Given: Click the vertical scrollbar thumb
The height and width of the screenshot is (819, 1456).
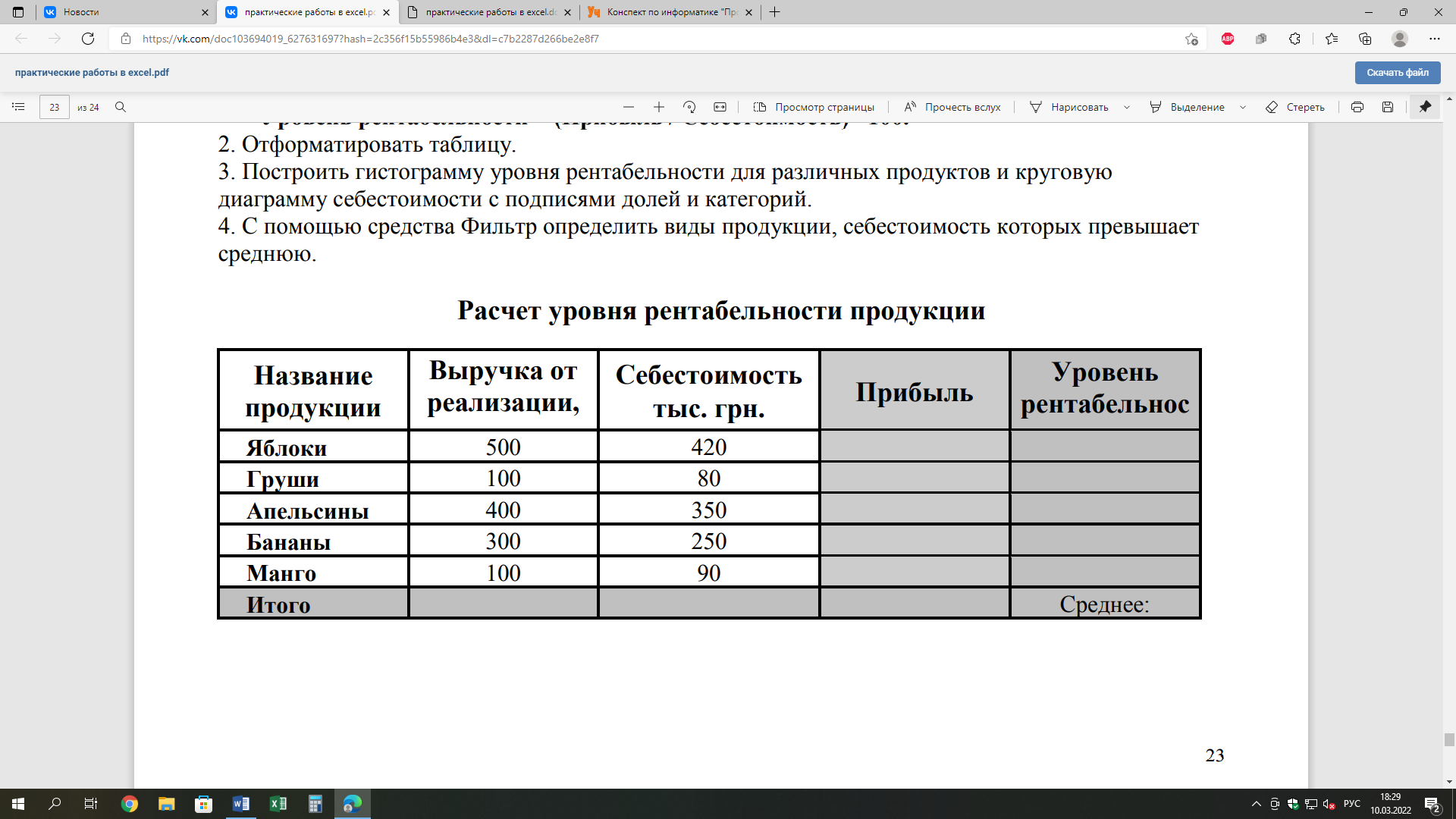Looking at the screenshot, I should point(1449,740).
